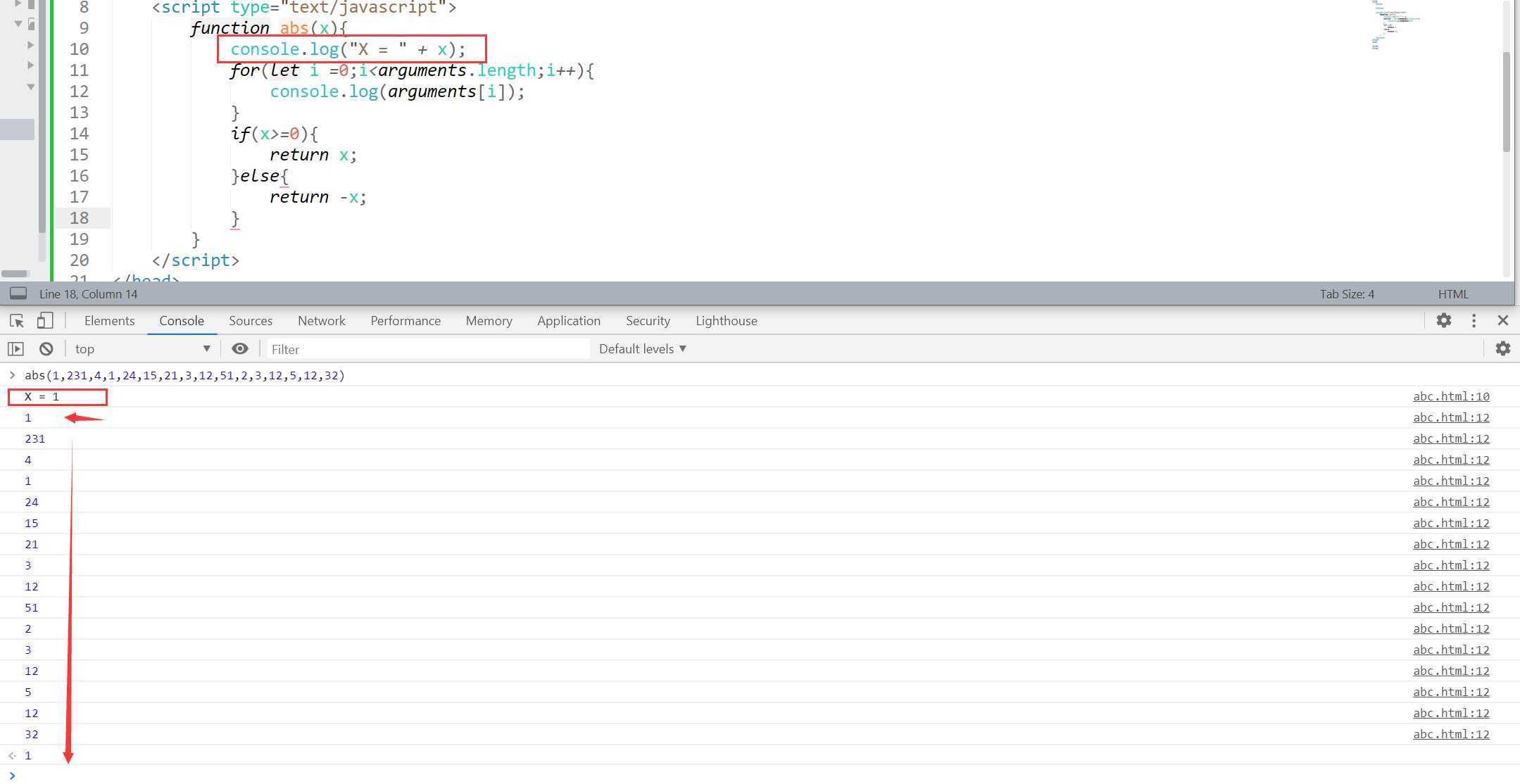
Task: Click line number 10 in gutter
Action: pyautogui.click(x=80, y=49)
